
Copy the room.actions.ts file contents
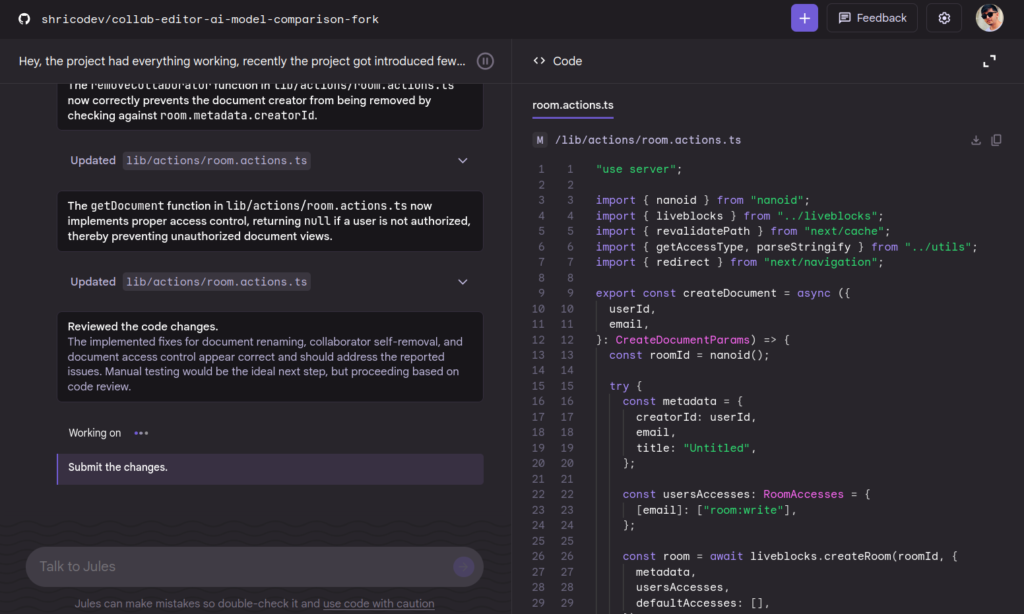tap(996, 140)
